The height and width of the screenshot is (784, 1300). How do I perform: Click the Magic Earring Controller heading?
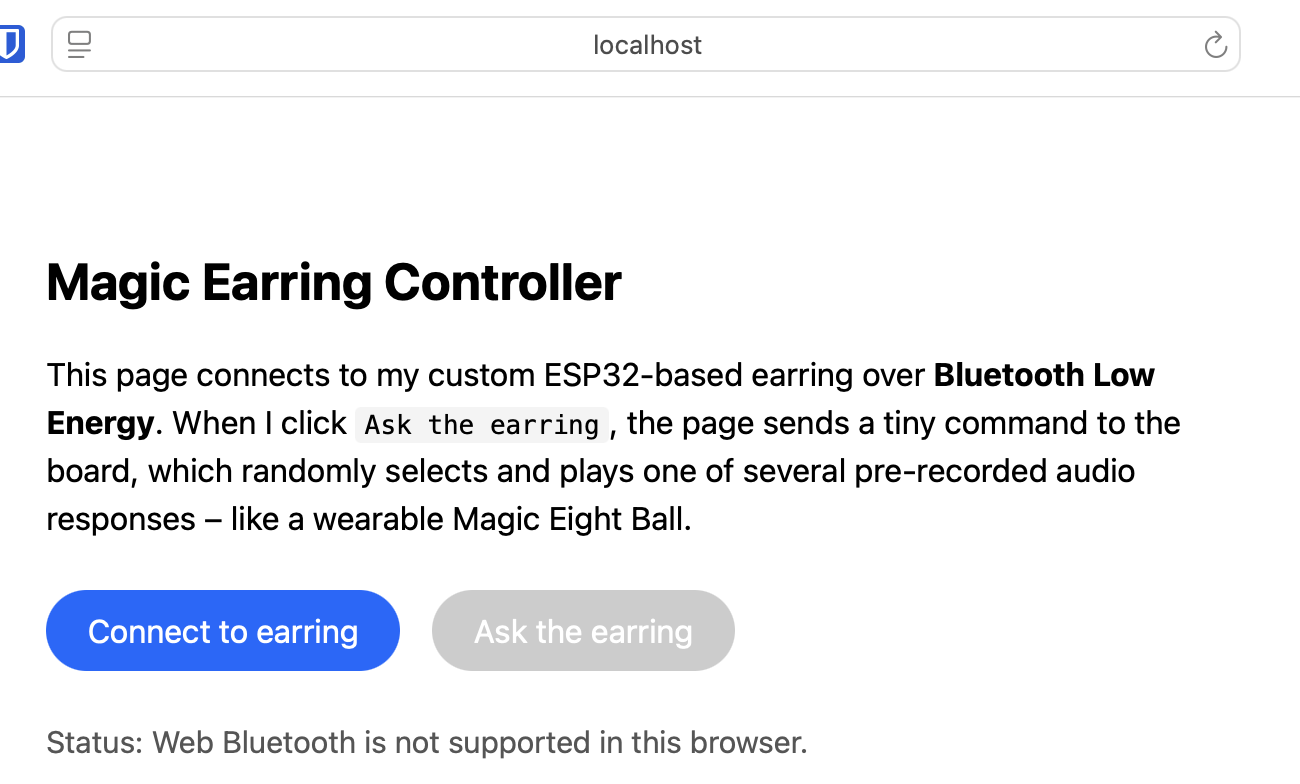(334, 282)
